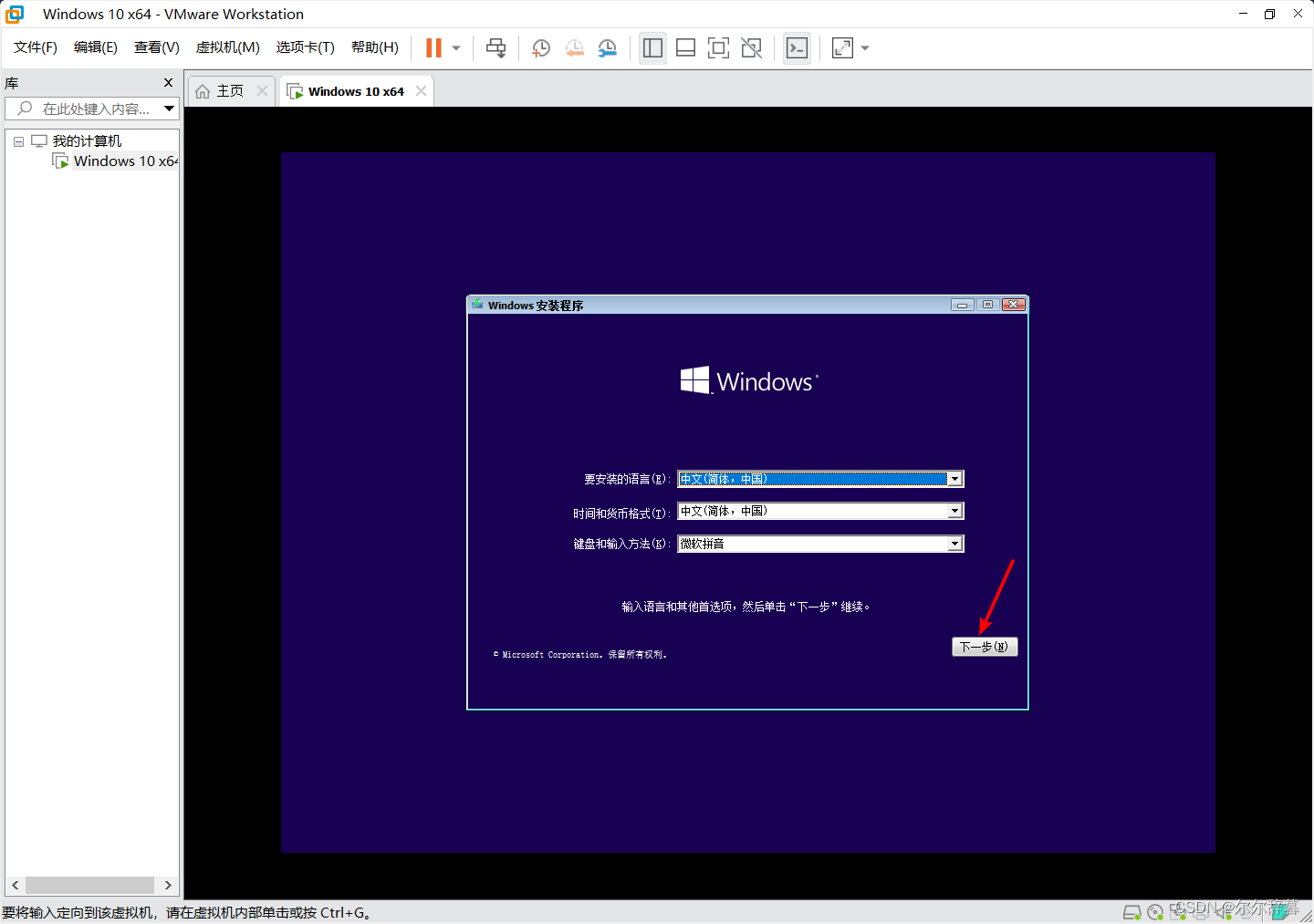1314x924 pixels.
Task: Take a snapshot of this virtual machine
Action: 541,48
